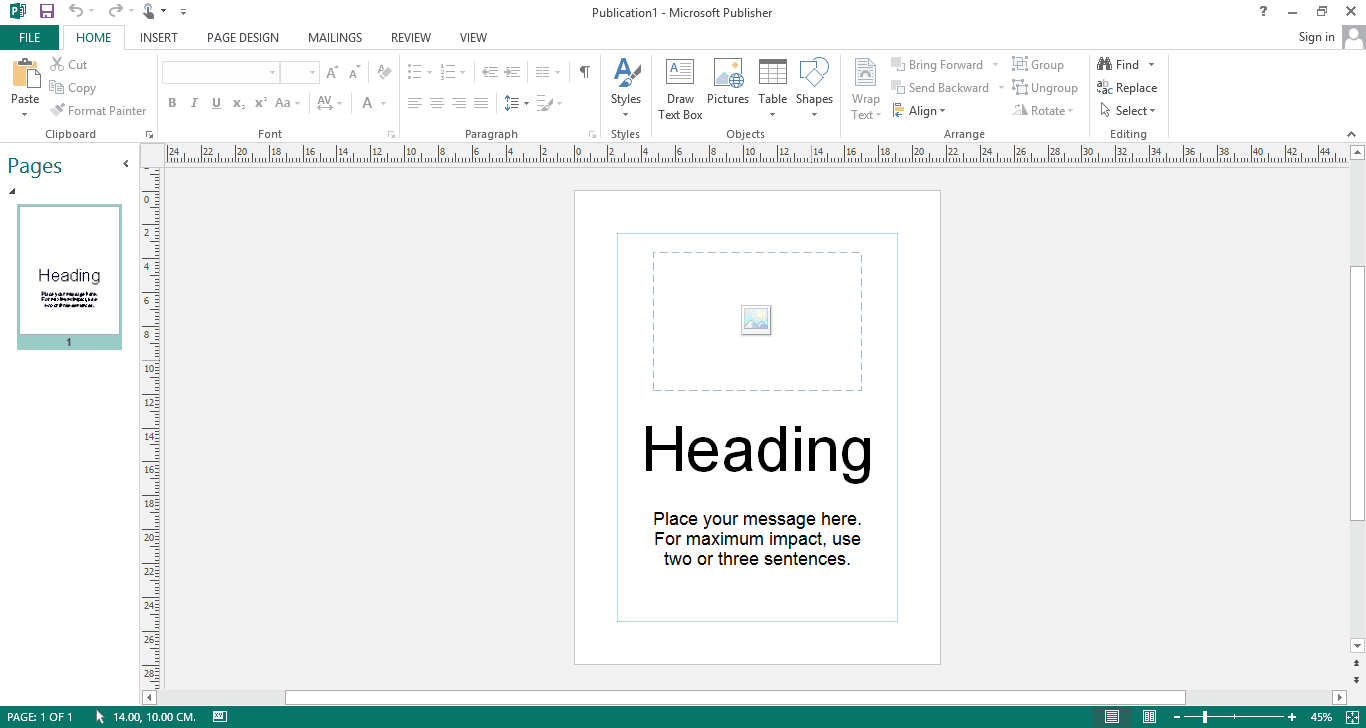Viewport: 1366px width, 728px height.
Task: Toggle italic formatting
Action: (193, 102)
